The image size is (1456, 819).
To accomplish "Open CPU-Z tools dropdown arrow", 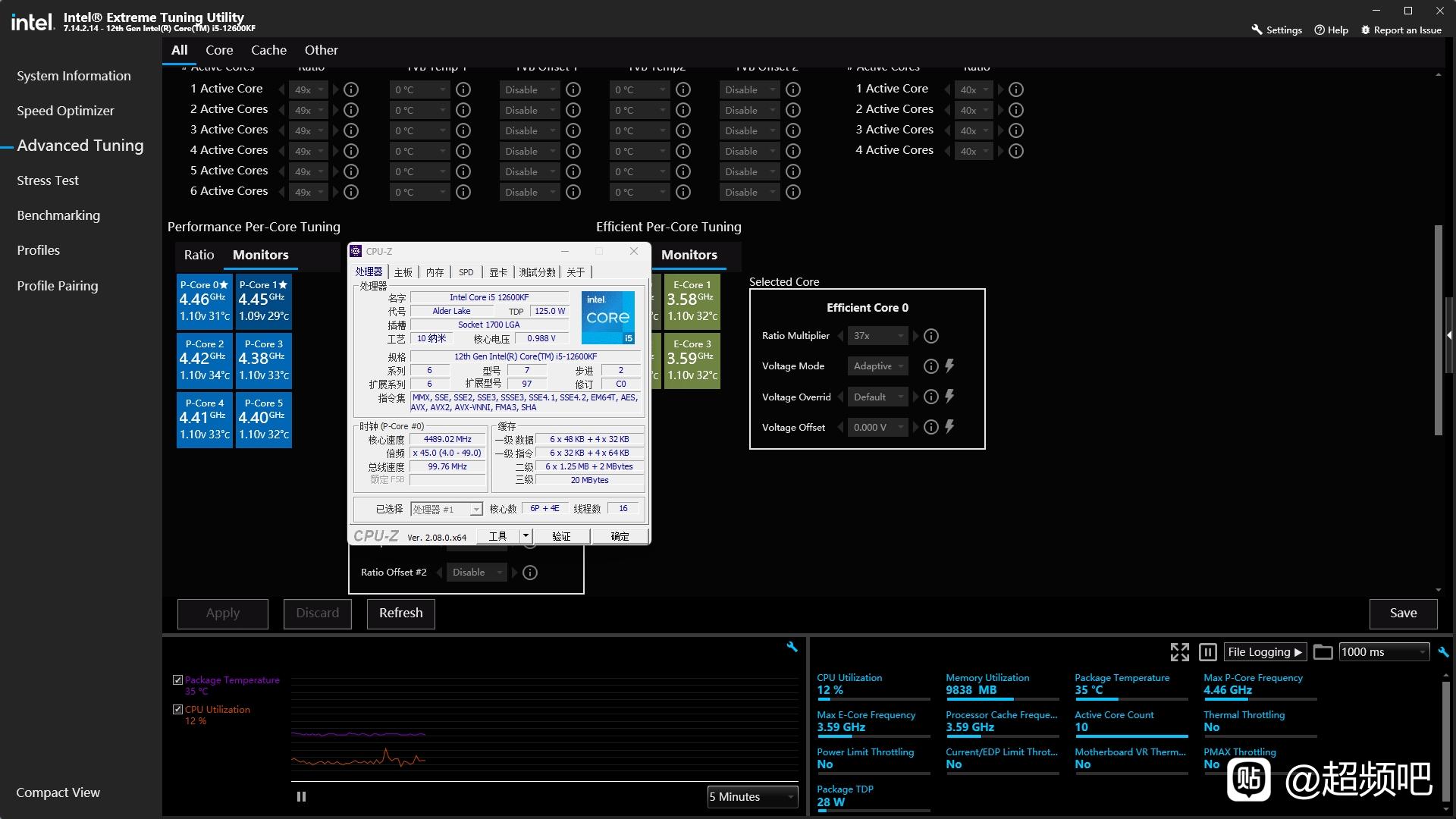I will click(526, 536).
